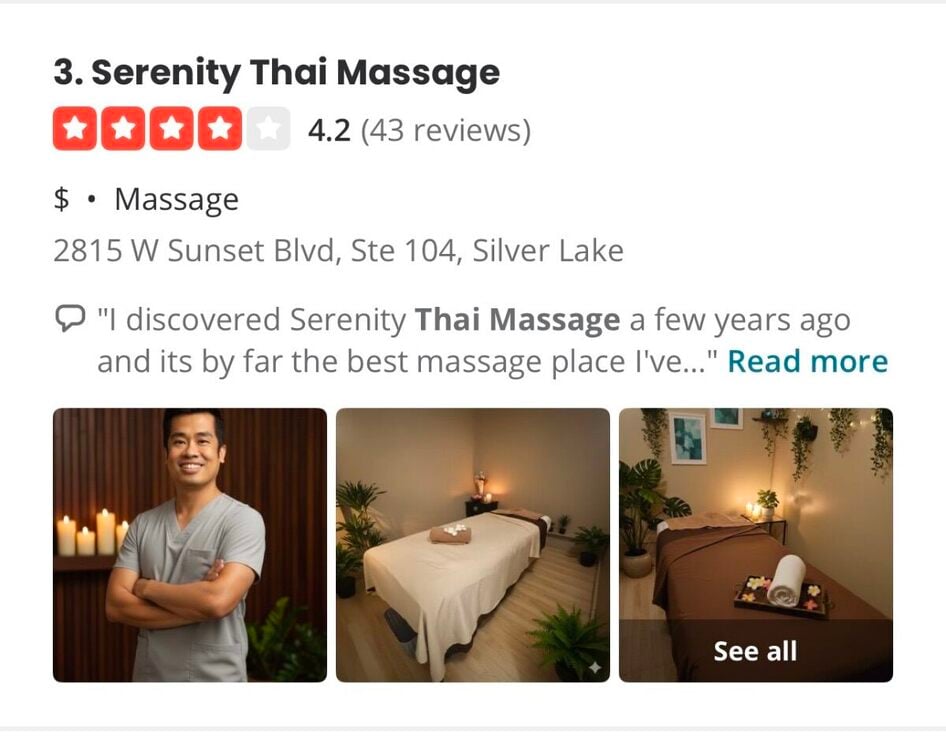Open the Read more review link
The height and width of the screenshot is (750, 946).
click(x=808, y=361)
